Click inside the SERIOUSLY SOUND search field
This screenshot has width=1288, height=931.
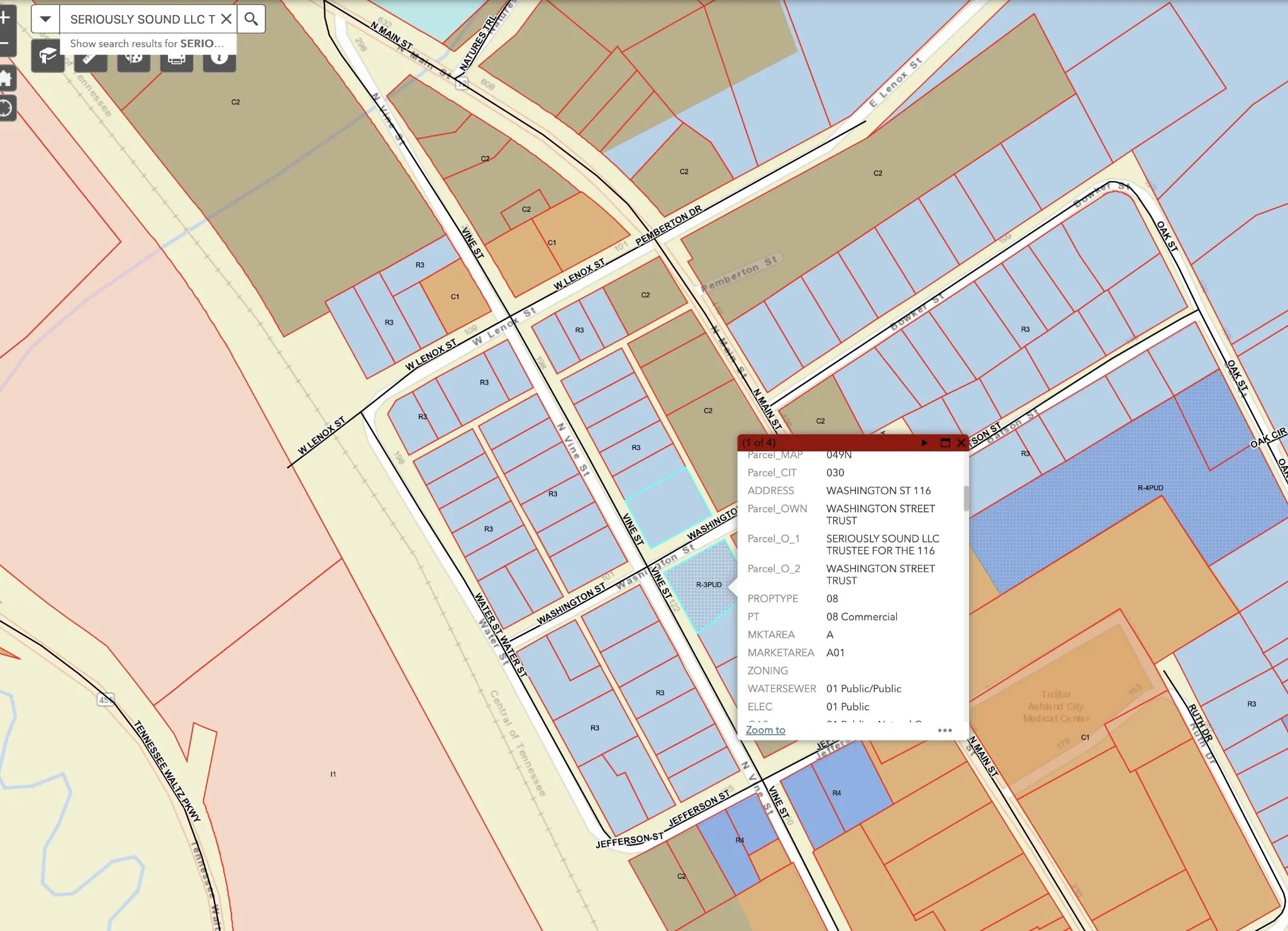(x=142, y=19)
